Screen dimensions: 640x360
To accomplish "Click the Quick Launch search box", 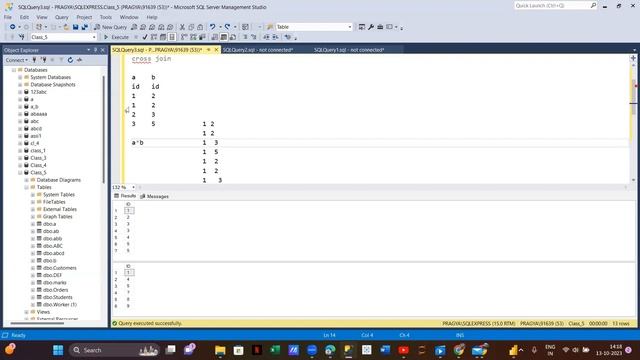I will [x=556, y=6].
